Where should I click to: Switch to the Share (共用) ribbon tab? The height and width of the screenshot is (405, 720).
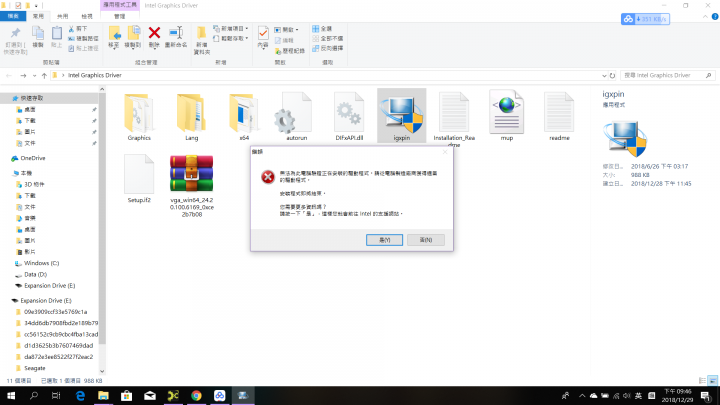coord(62,16)
